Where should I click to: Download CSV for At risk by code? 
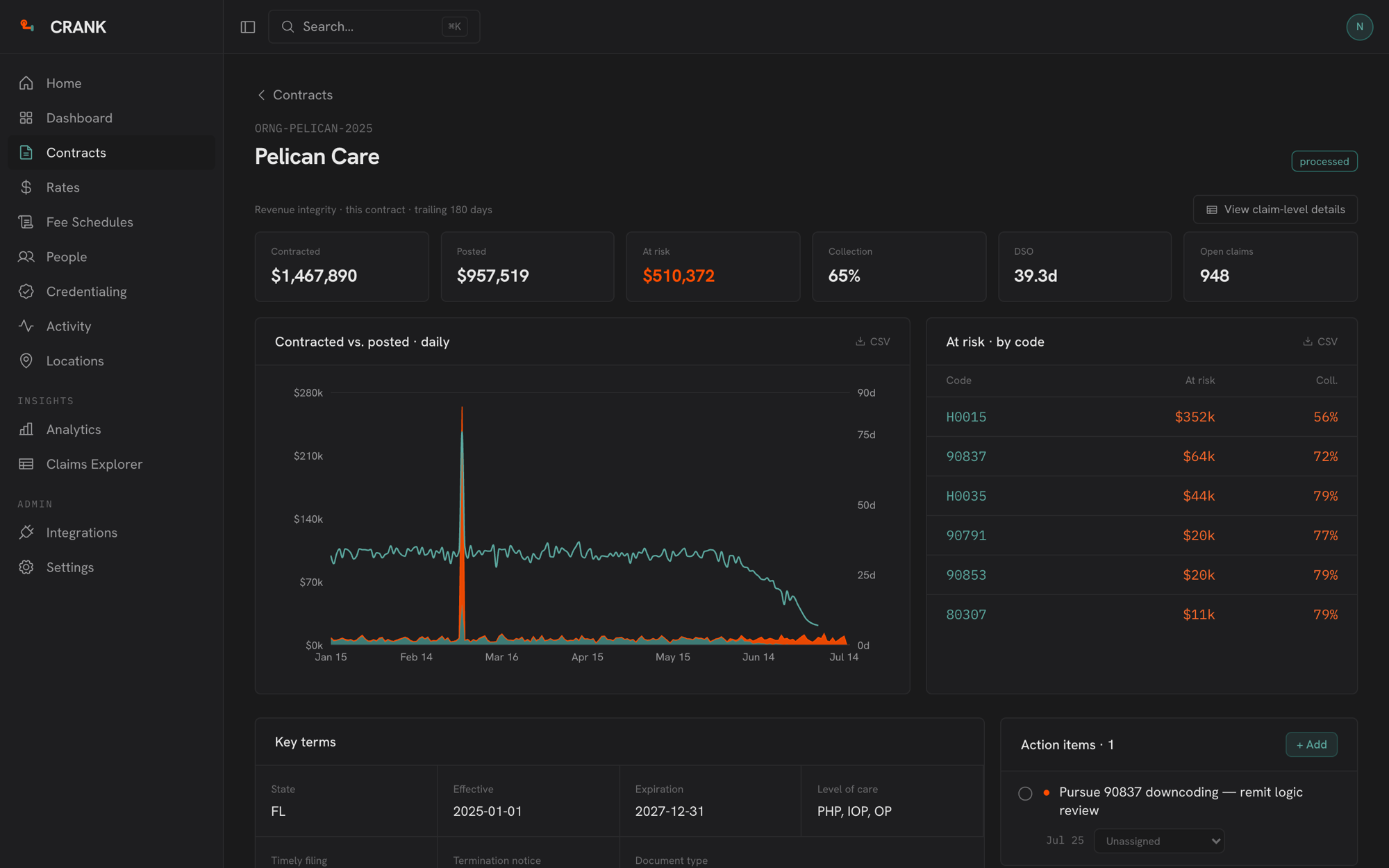pyautogui.click(x=1320, y=342)
